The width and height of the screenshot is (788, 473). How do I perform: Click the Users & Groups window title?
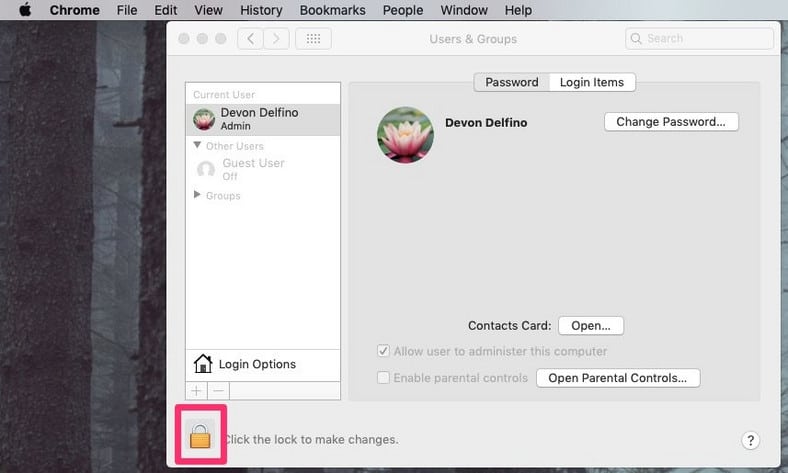[x=473, y=39]
